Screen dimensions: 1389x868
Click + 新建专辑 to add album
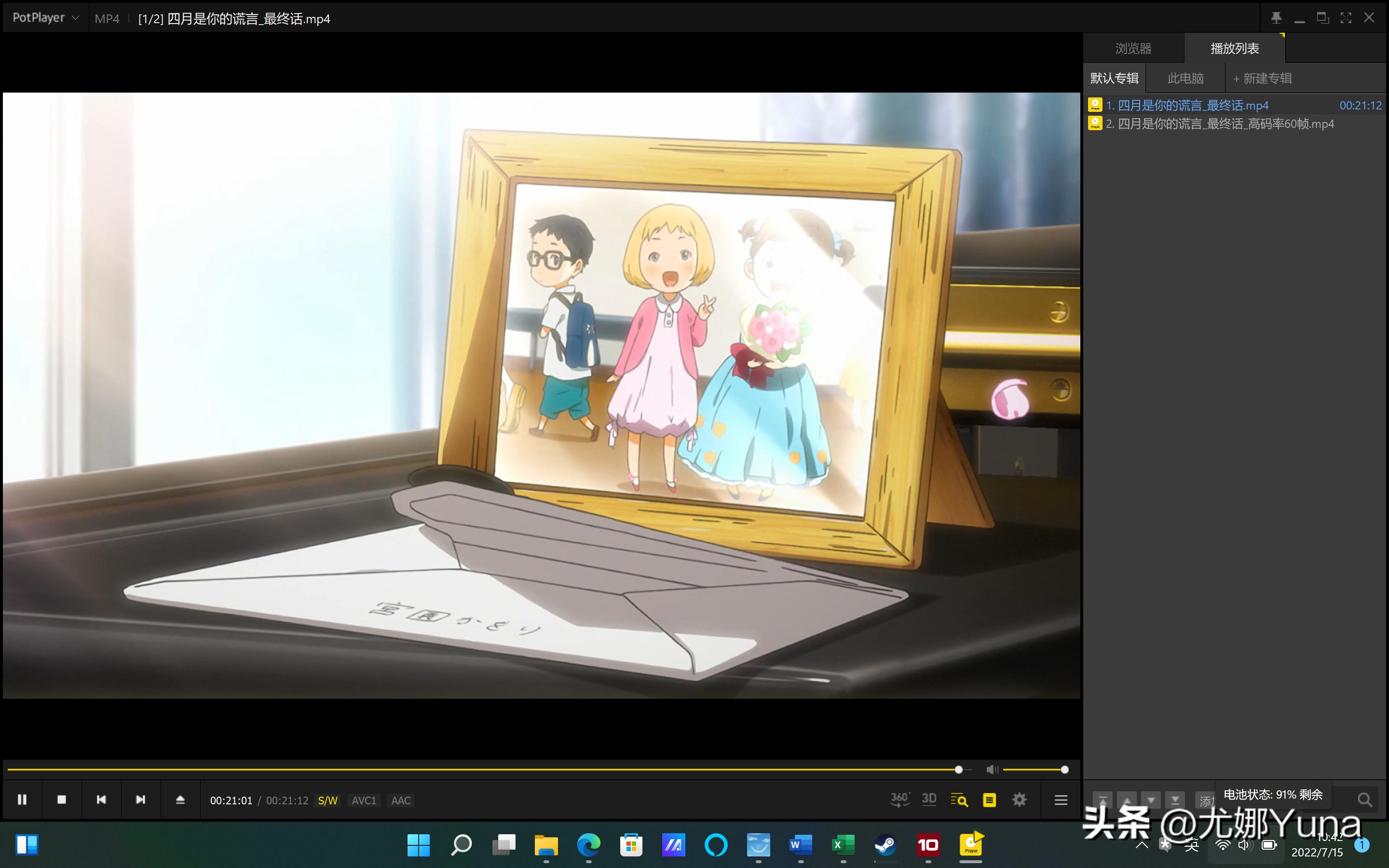coord(1262,78)
